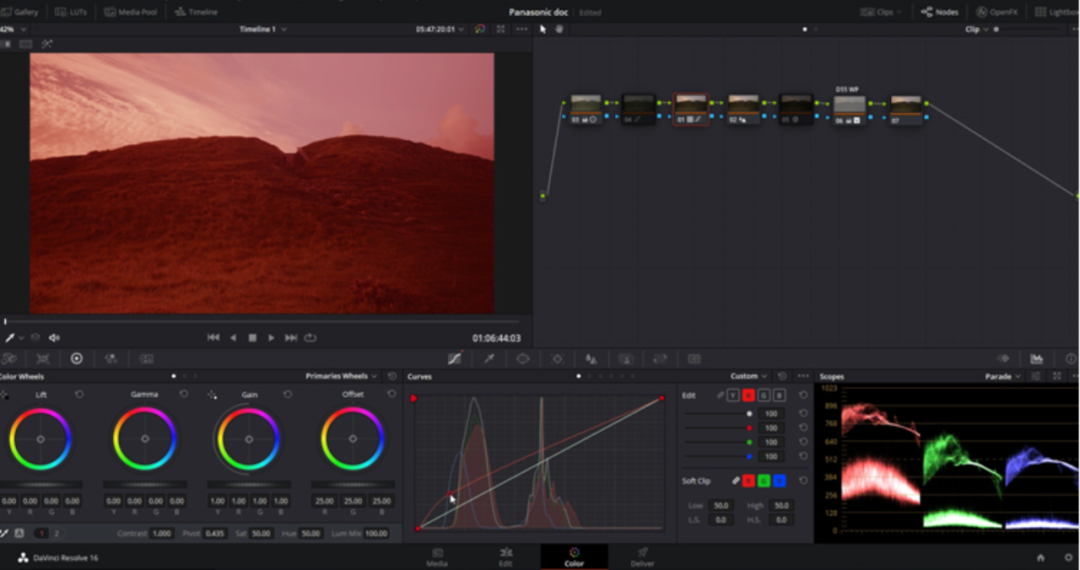The image size is (1080, 570).
Task: Open the Tracker palette icon
Action: 557,358
